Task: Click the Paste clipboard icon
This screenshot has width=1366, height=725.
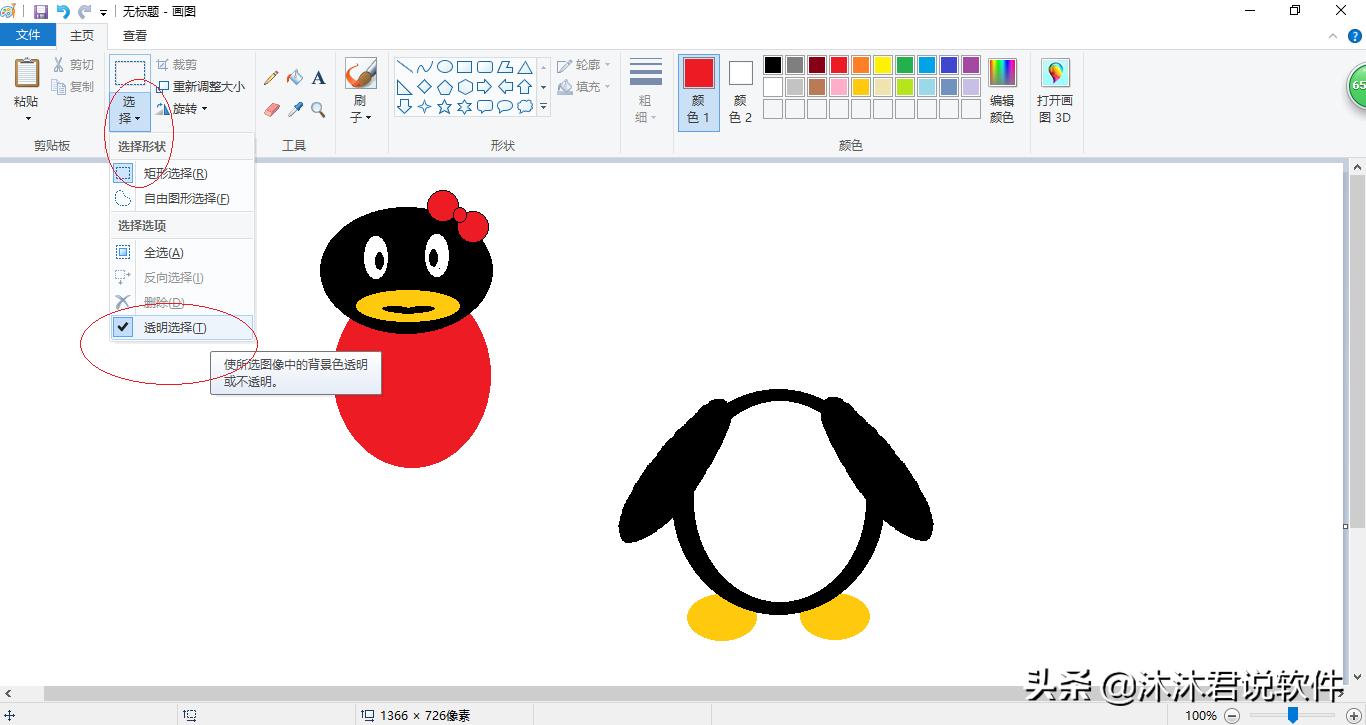Action: click(x=27, y=72)
